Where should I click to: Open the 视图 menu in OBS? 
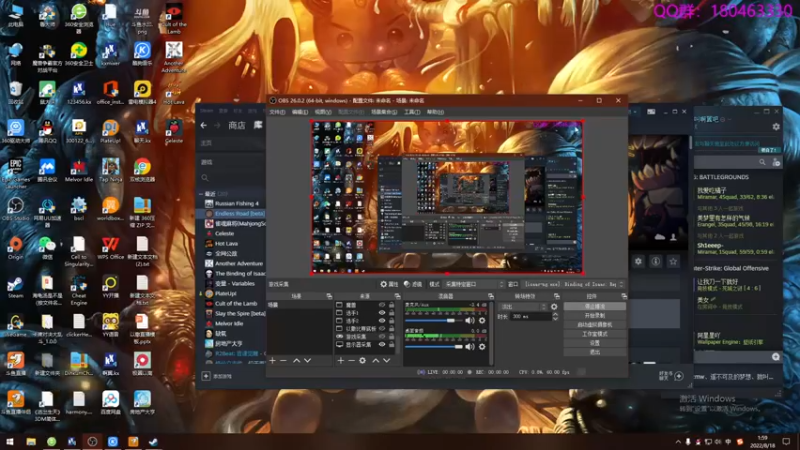pyautogui.click(x=322, y=112)
